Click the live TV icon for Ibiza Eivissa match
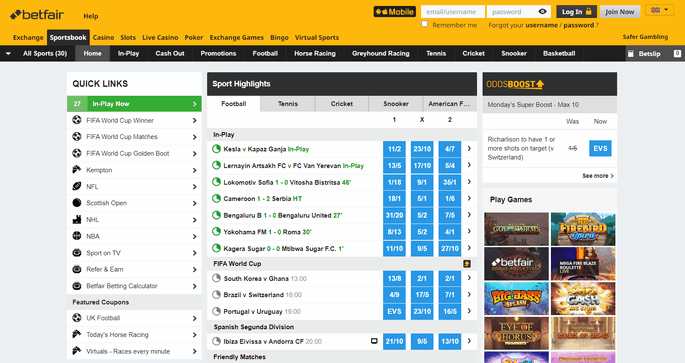685x363 pixels. coord(374,341)
